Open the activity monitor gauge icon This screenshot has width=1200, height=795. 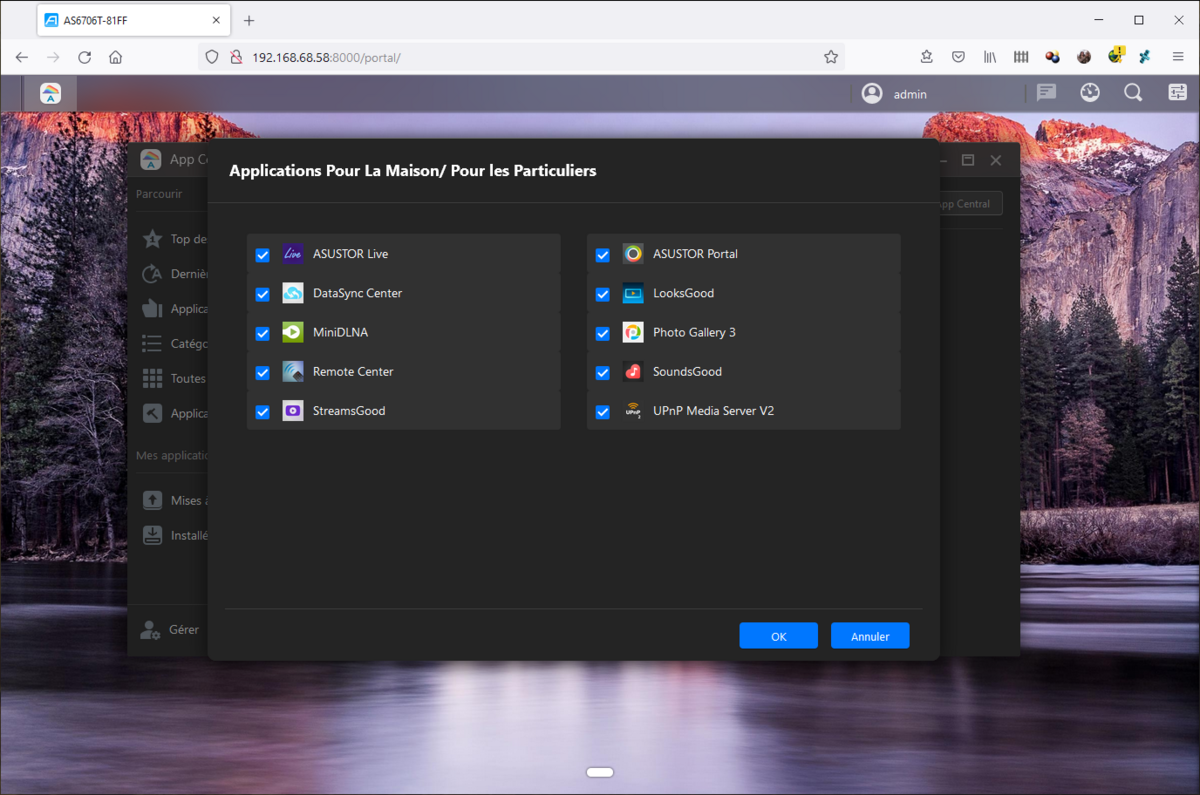click(x=1090, y=93)
